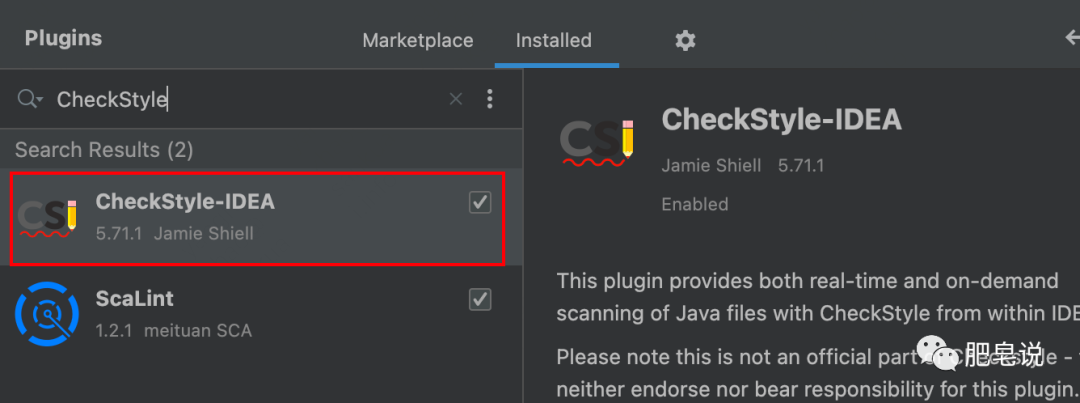Click the Enabled status label
The width and height of the screenshot is (1080, 403).
click(694, 204)
